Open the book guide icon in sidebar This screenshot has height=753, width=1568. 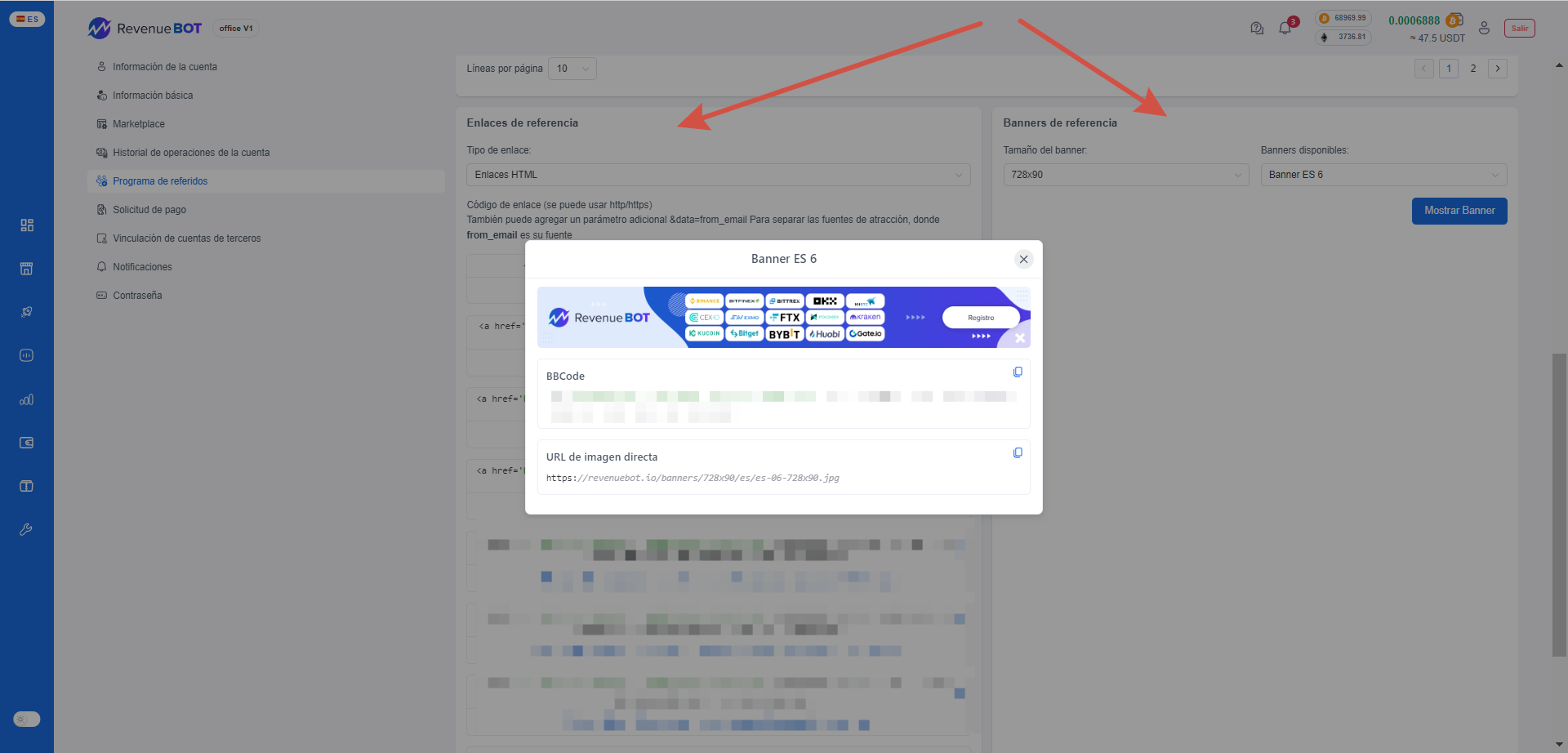coord(27,486)
